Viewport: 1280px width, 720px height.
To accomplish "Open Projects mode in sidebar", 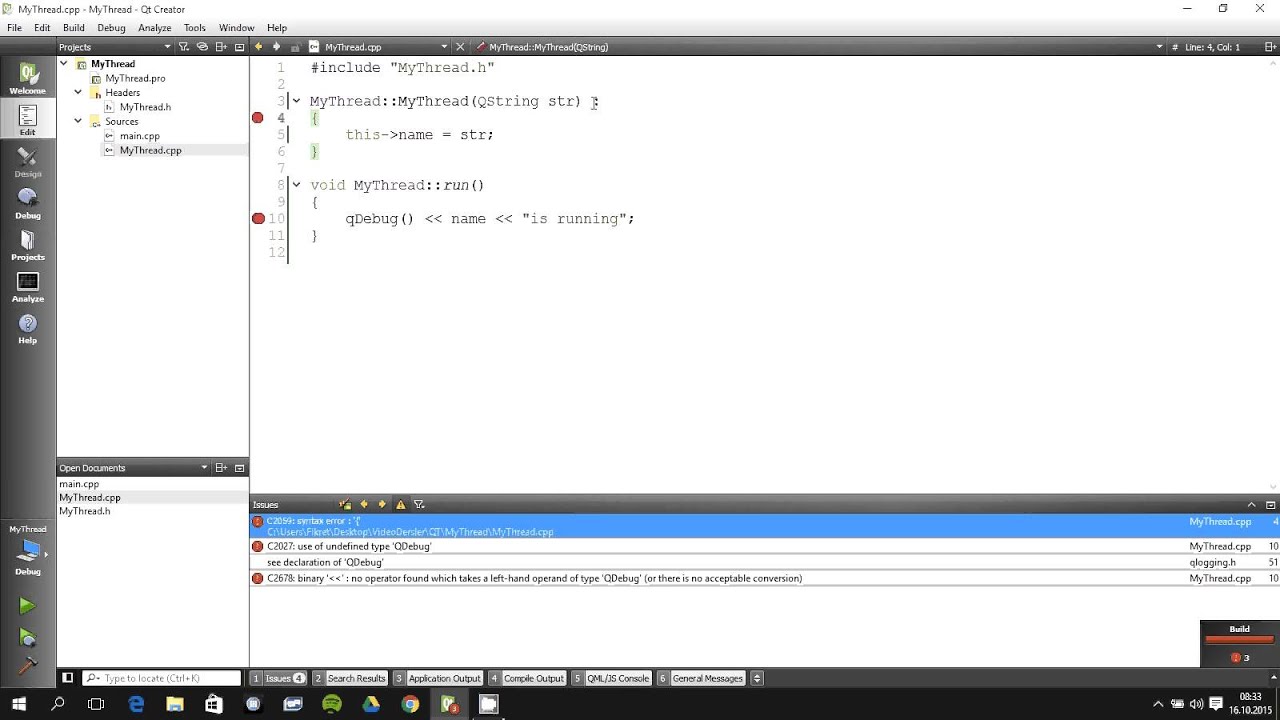I will [x=27, y=246].
